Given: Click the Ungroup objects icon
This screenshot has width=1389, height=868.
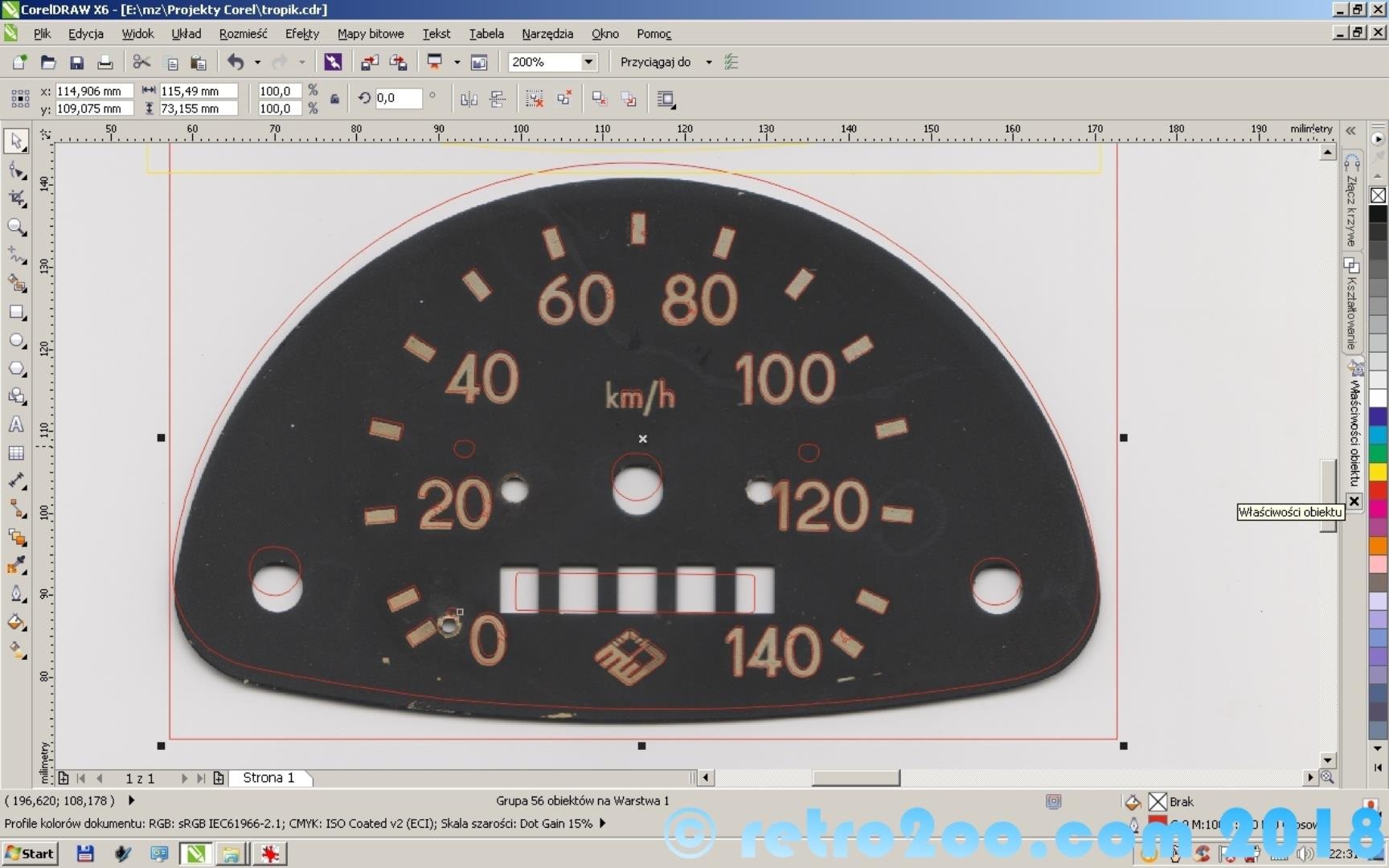Looking at the screenshot, I should tap(534, 99).
